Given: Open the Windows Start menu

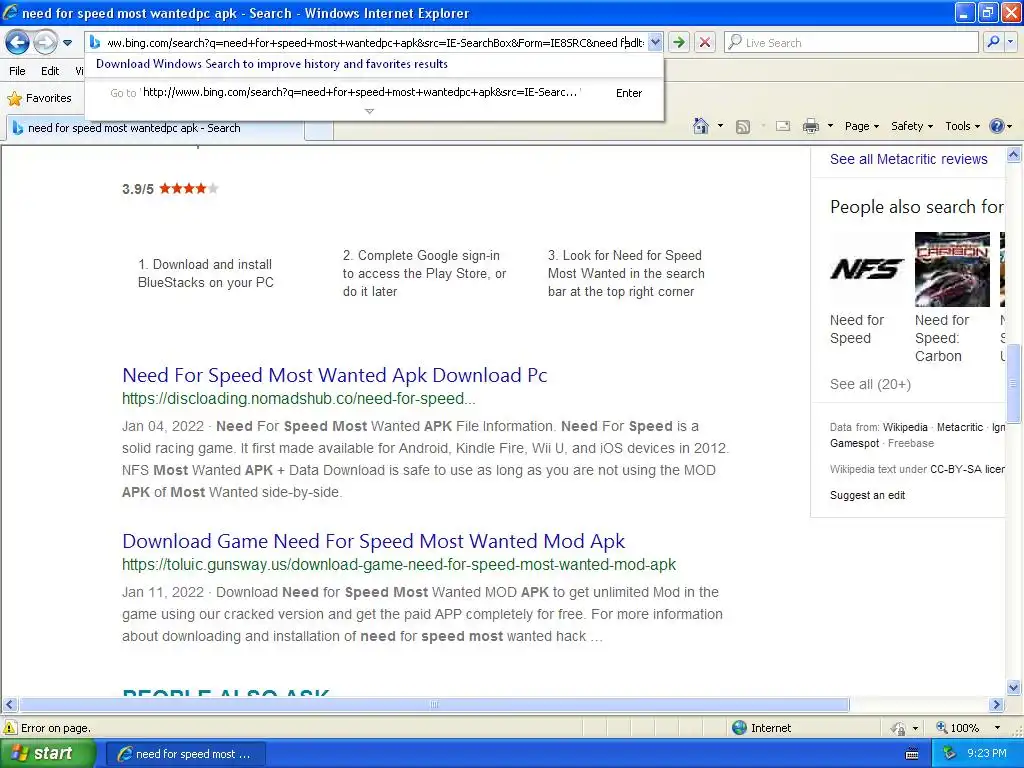Looking at the screenshot, I should pyautogui.click(x=47, y=753).
